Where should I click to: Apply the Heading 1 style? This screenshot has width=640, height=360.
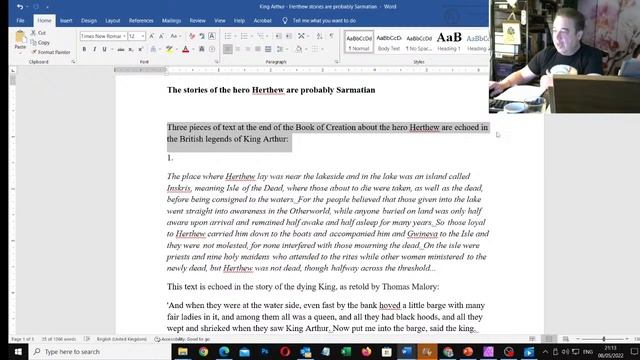click(449, 42)
